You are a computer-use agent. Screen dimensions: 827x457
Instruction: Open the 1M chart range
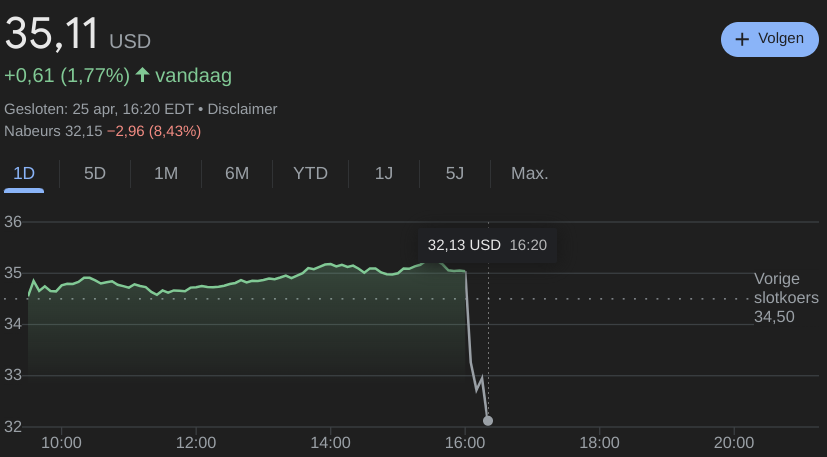(x=166, y=173)
